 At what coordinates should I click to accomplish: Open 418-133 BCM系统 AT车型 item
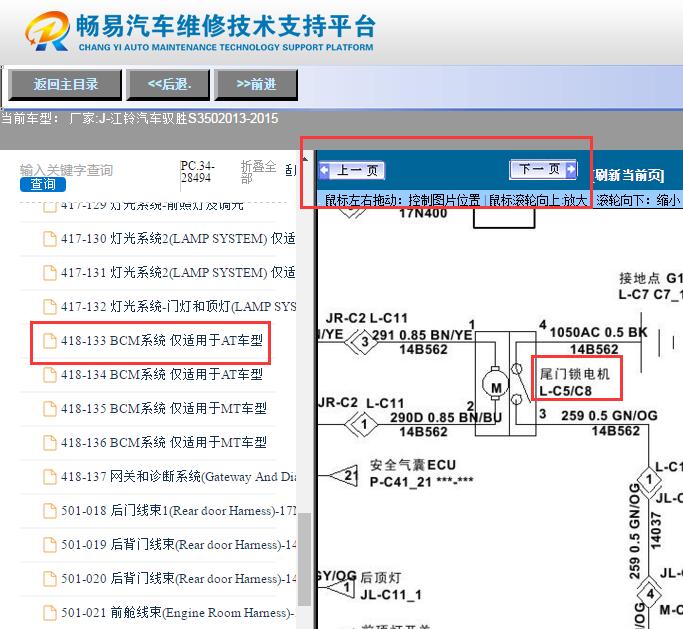pyautogui.click(x=162, y=341)
